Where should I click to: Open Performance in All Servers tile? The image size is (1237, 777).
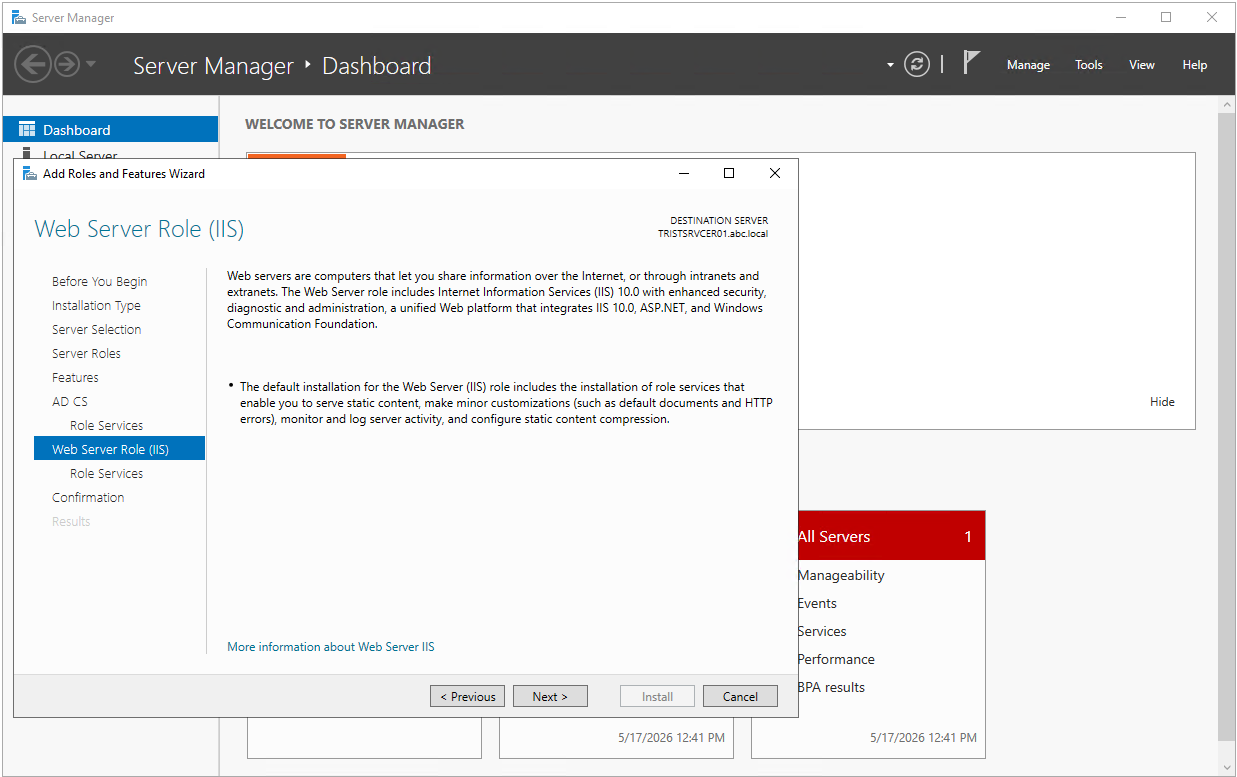[x=836, y=659]
